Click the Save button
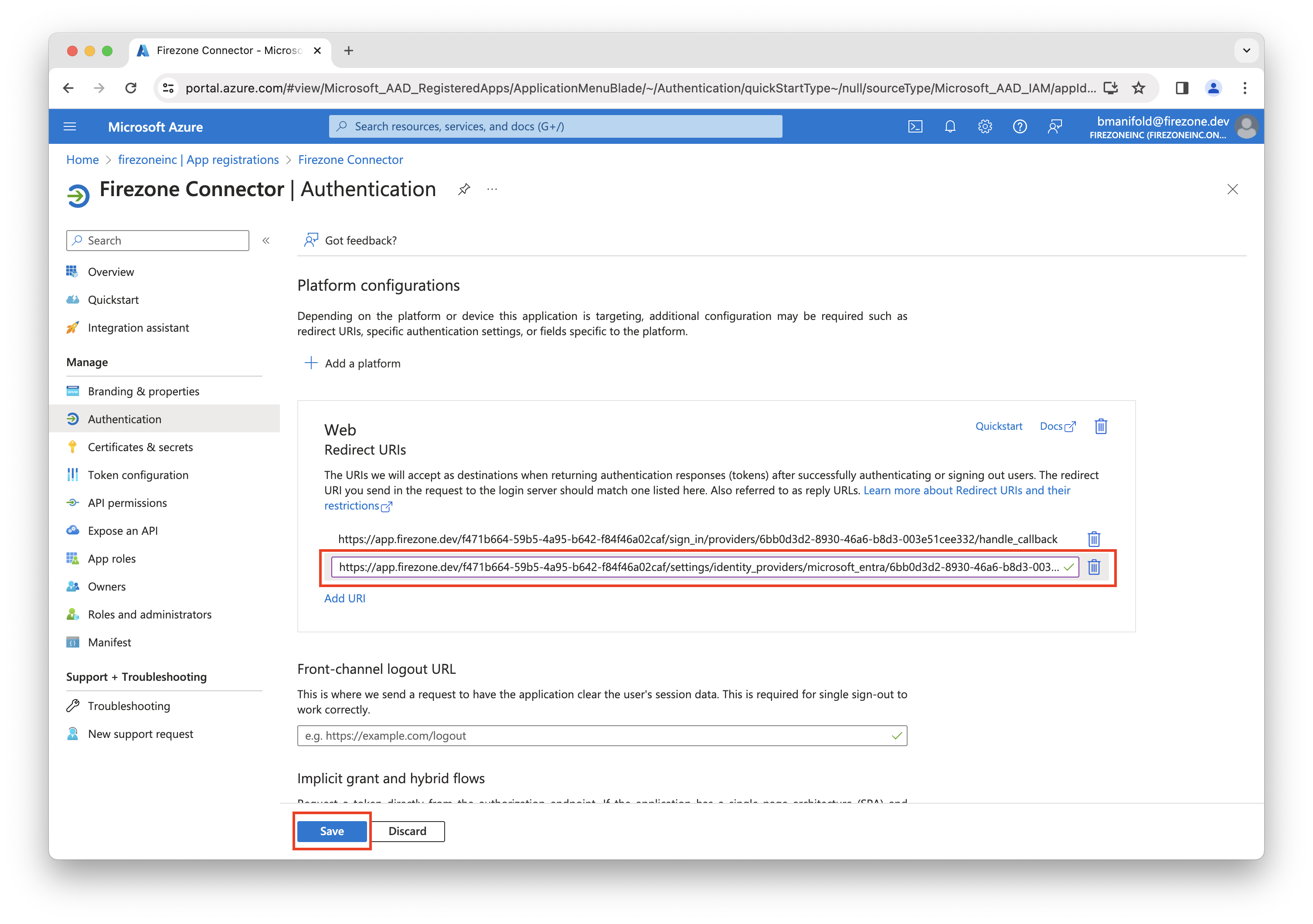The width and height of the screenshot is (1313, 924). pos(332,831)
